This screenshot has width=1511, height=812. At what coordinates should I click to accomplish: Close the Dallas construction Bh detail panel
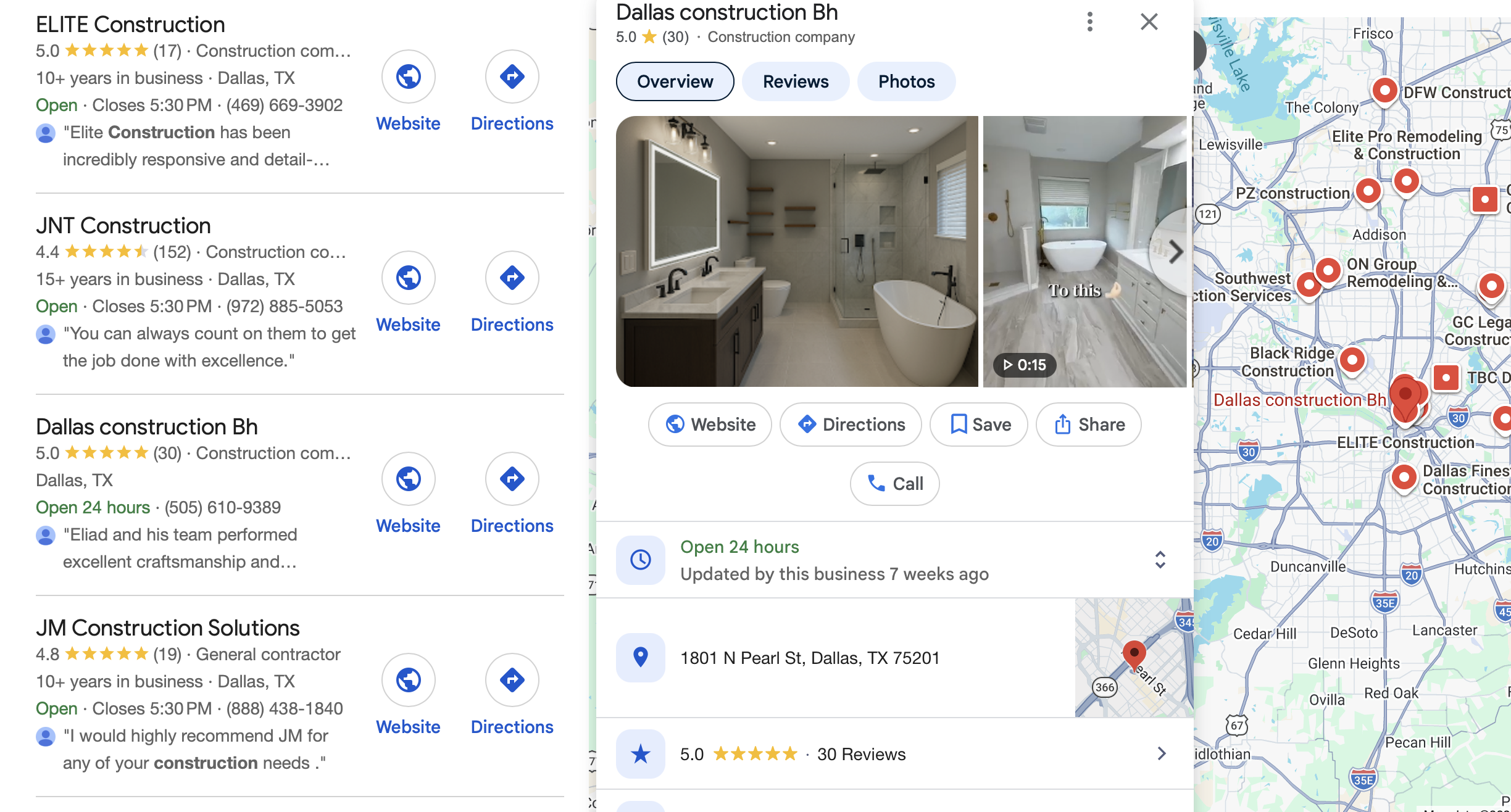click(1149, 22)
